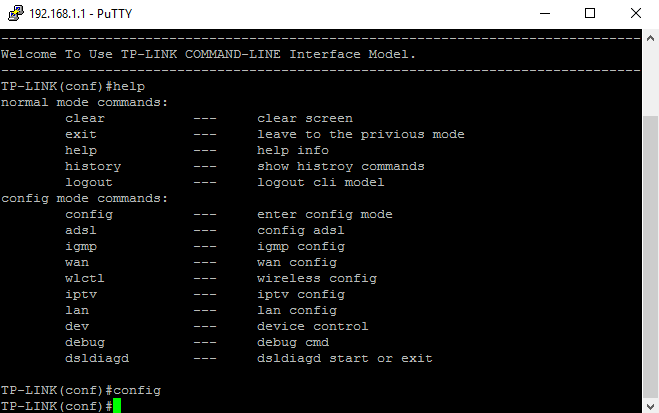This screenshot has height=413, width=659.
Task: Click the scrollbar down arrow
Action: 650,406
